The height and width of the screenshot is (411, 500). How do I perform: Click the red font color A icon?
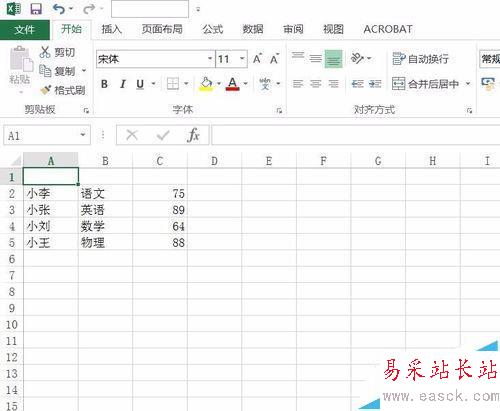232,84
